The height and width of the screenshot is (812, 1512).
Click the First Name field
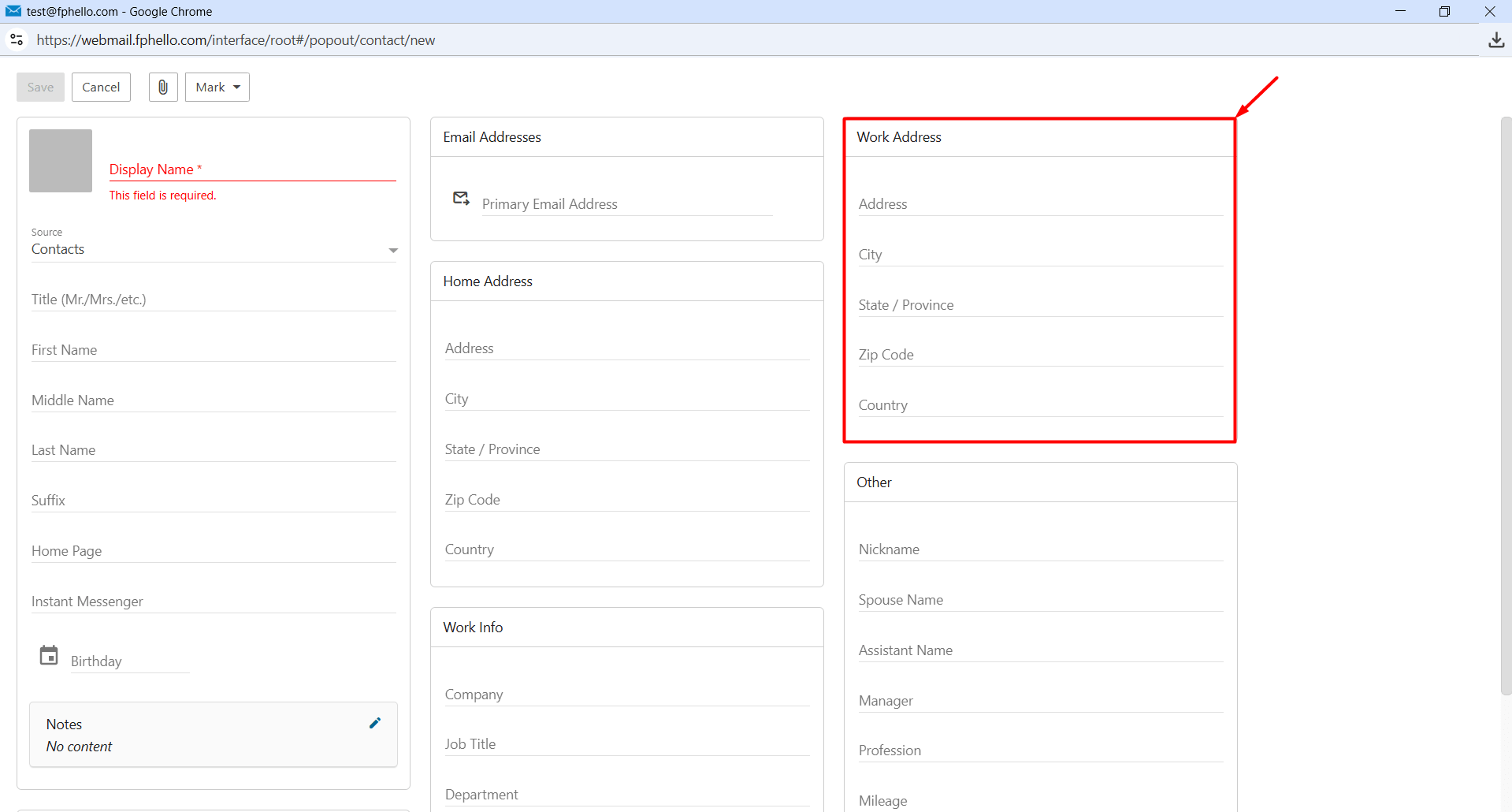(214, 350)
